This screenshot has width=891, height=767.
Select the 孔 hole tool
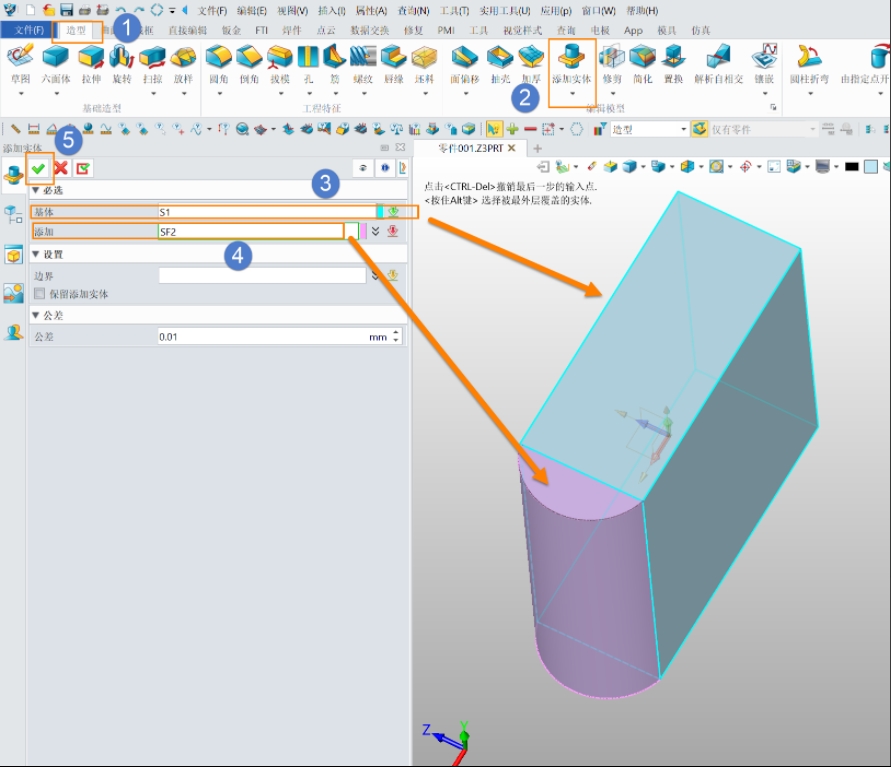(309, 64)
